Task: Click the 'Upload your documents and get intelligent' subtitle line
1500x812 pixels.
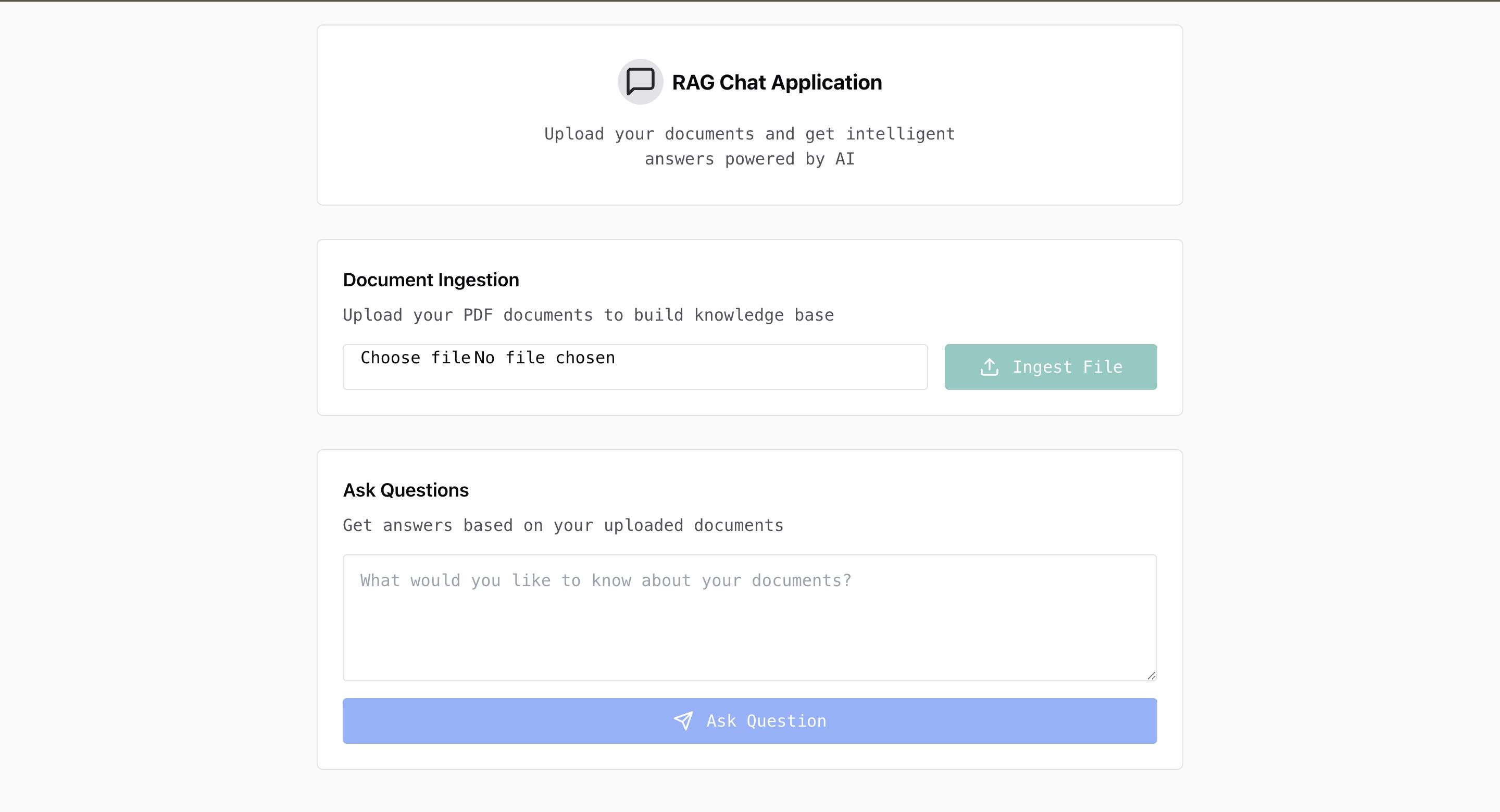Action: pyautogui.click(x=749, y=134)
